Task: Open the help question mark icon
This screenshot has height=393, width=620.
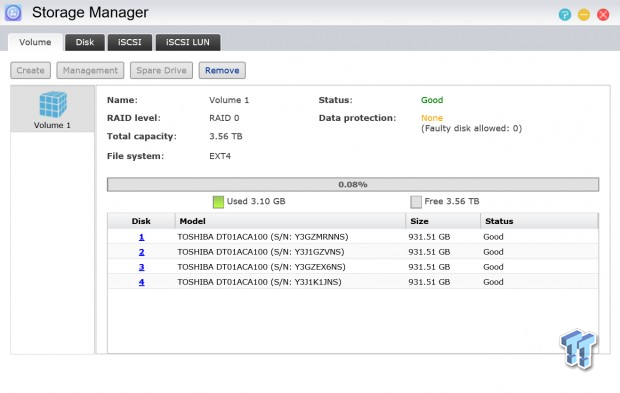Action: 565,15
